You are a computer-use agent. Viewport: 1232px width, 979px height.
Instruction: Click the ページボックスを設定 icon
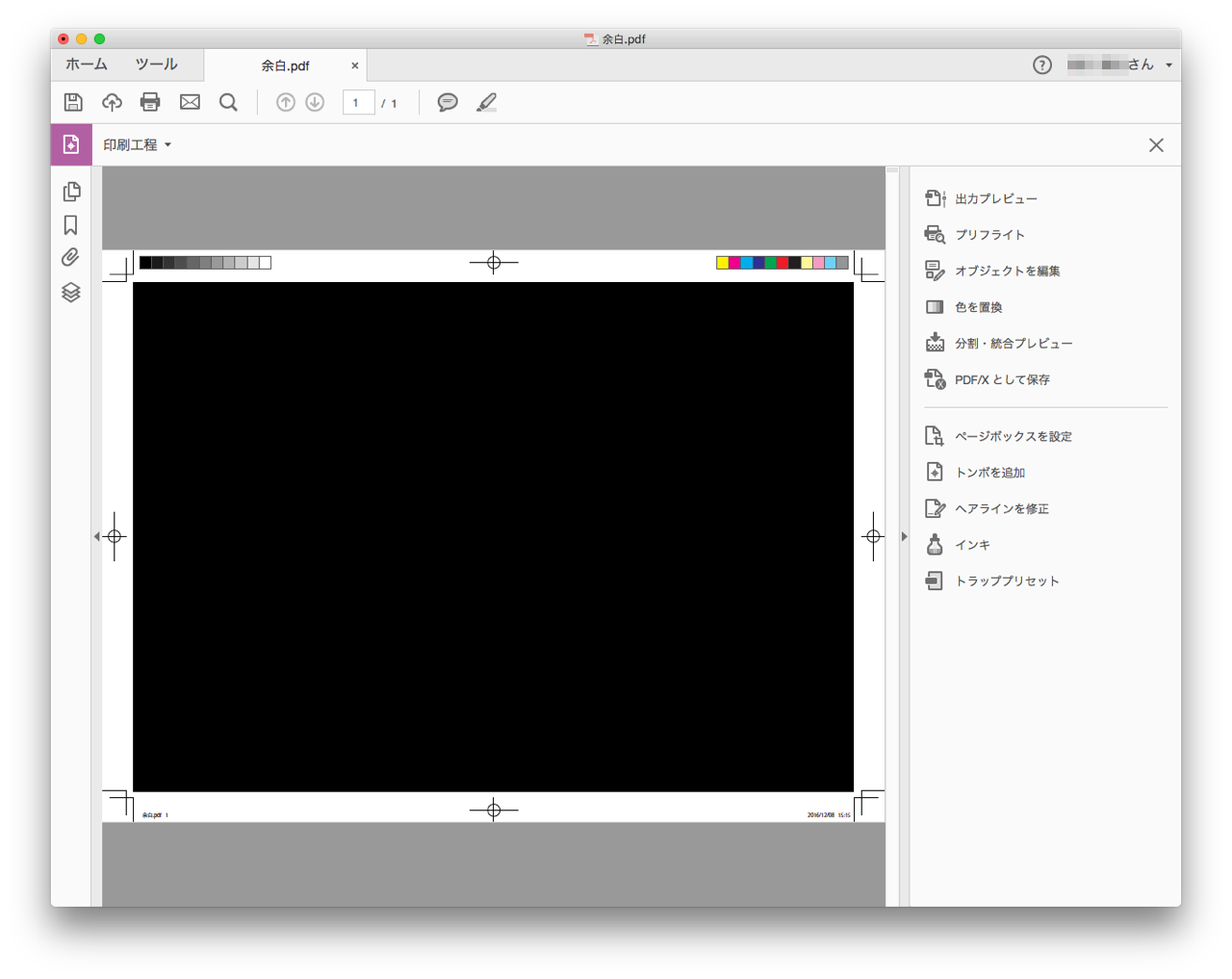coord(935,436)
